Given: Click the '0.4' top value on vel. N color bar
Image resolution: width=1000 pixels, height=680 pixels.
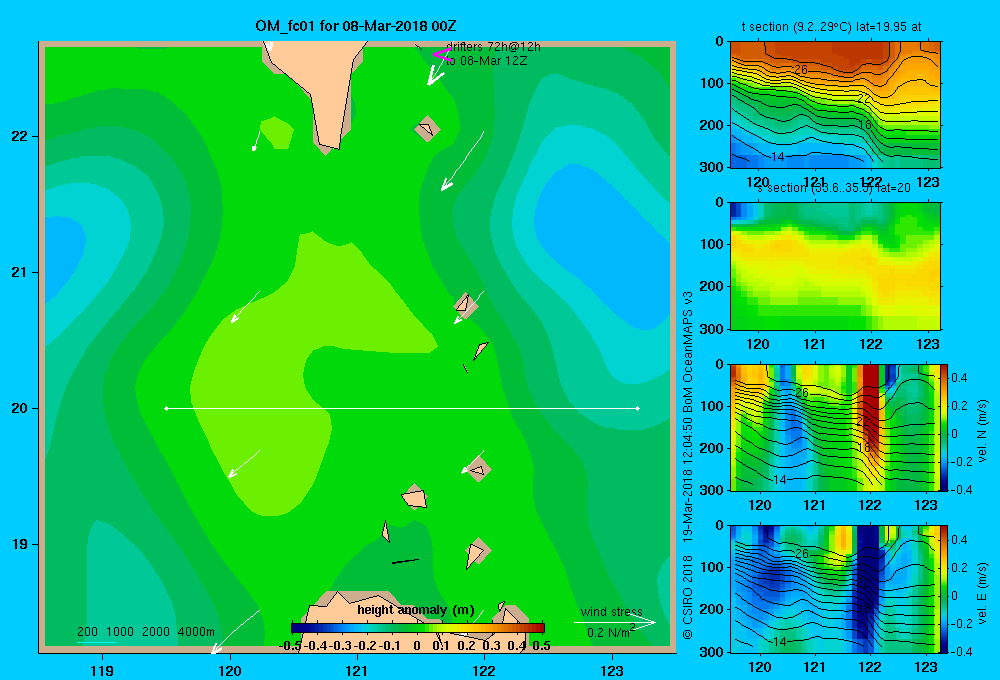Looking at the screenshot, I should pos(959,378).
